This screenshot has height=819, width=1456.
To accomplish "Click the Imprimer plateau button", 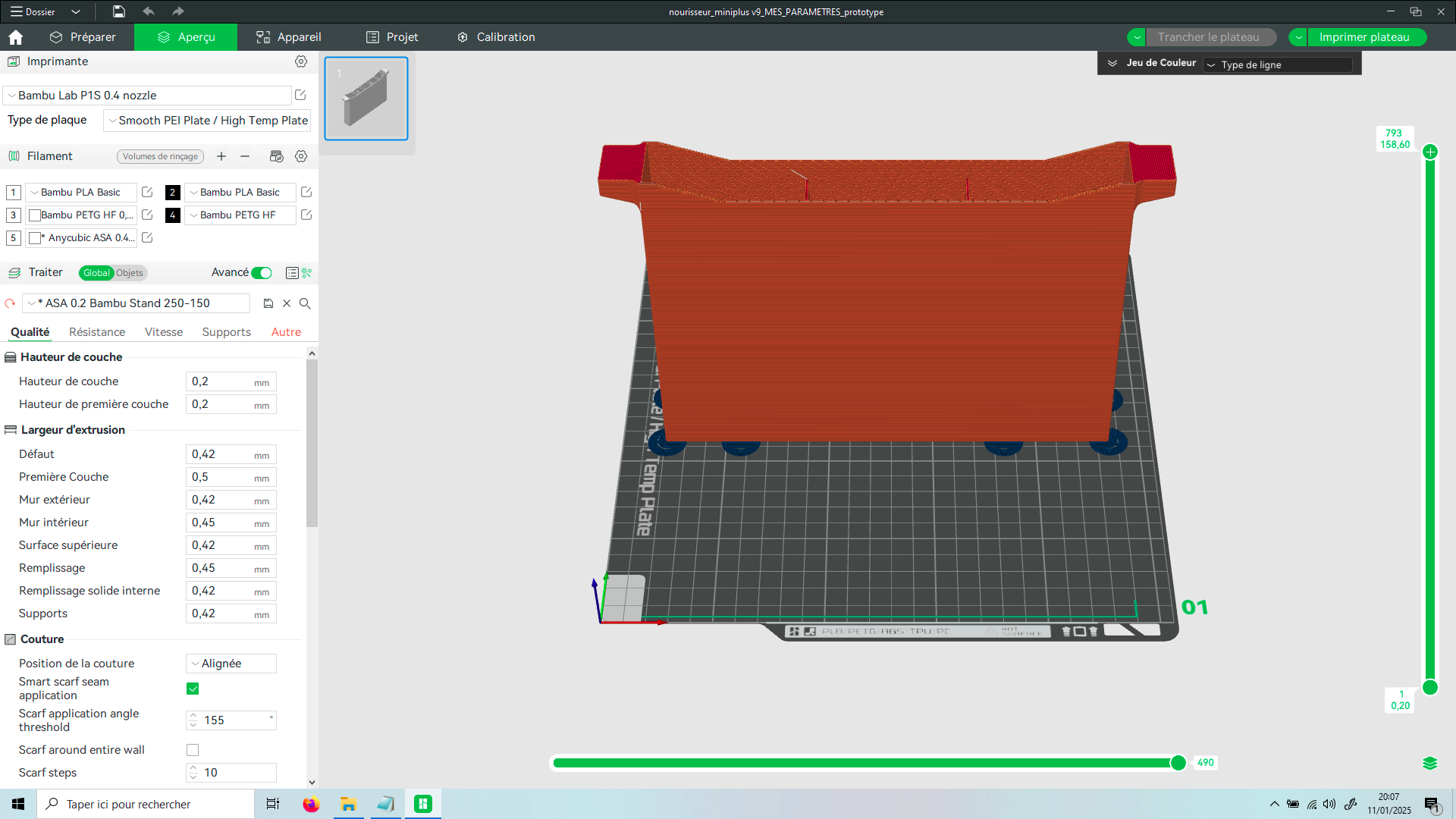I will (1363, 37).
